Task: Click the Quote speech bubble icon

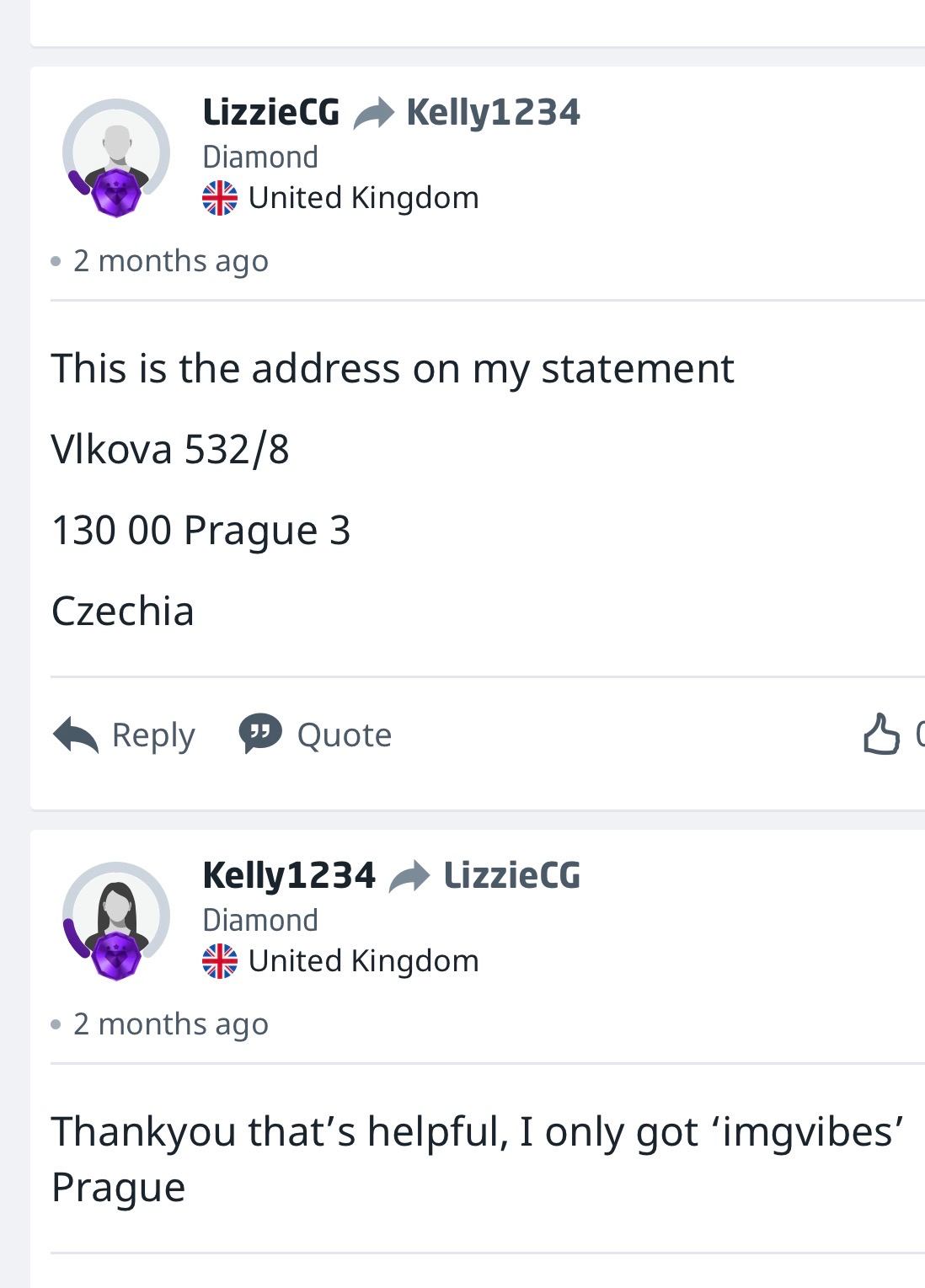Action: pos(260,734)
